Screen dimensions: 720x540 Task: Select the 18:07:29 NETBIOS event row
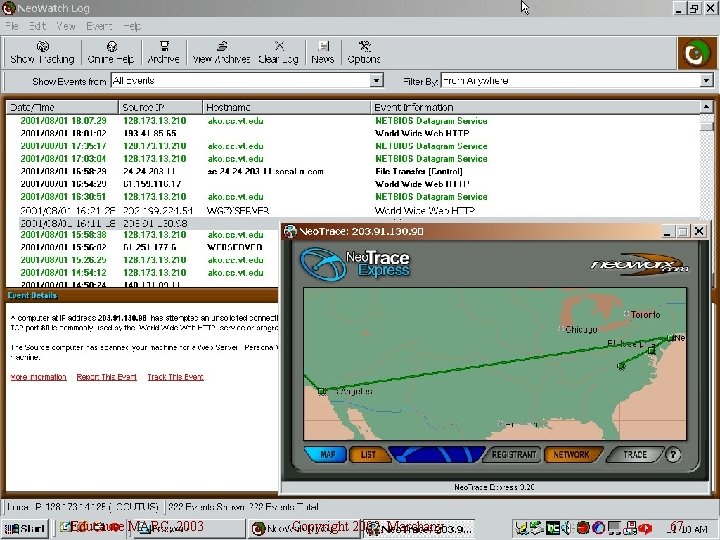pos(353,121)
